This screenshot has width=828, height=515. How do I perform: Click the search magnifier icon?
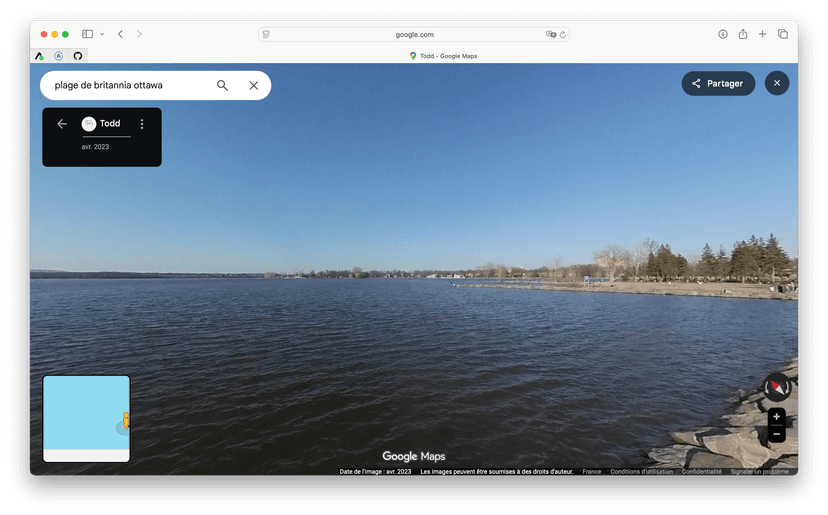tap(222, 86)
